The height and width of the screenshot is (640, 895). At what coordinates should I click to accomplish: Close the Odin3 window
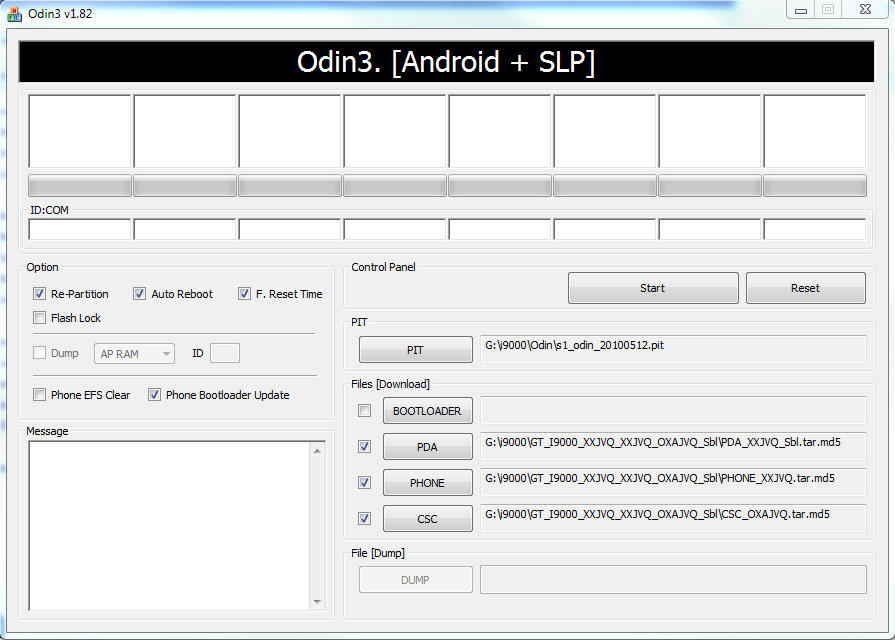(865, 10)
